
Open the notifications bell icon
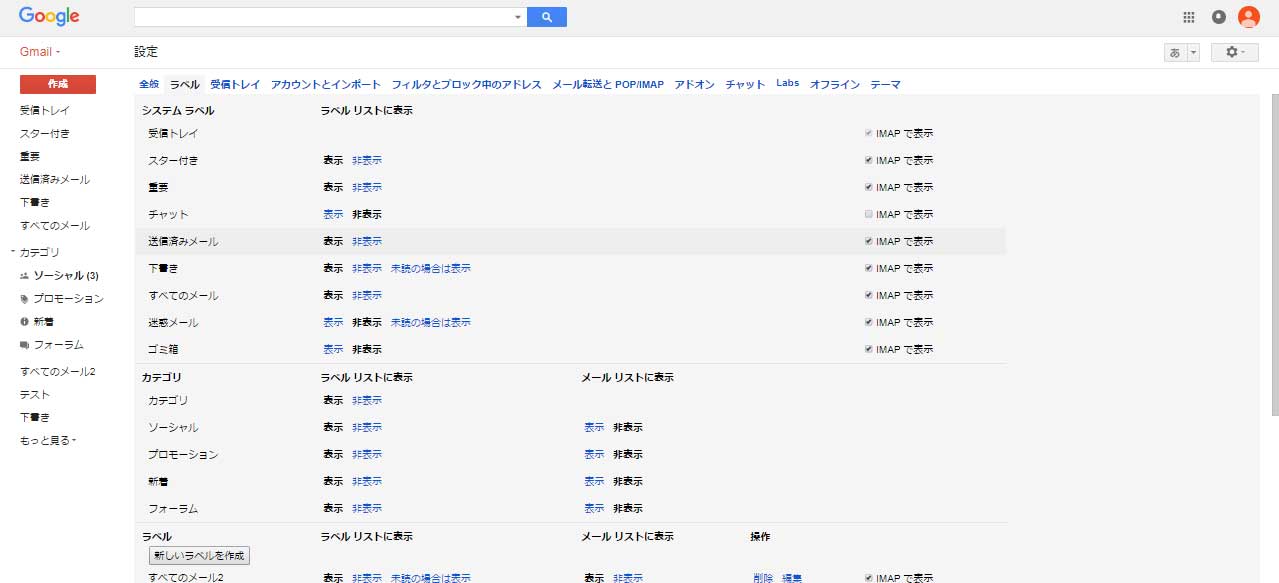[x=1218, y=17]
